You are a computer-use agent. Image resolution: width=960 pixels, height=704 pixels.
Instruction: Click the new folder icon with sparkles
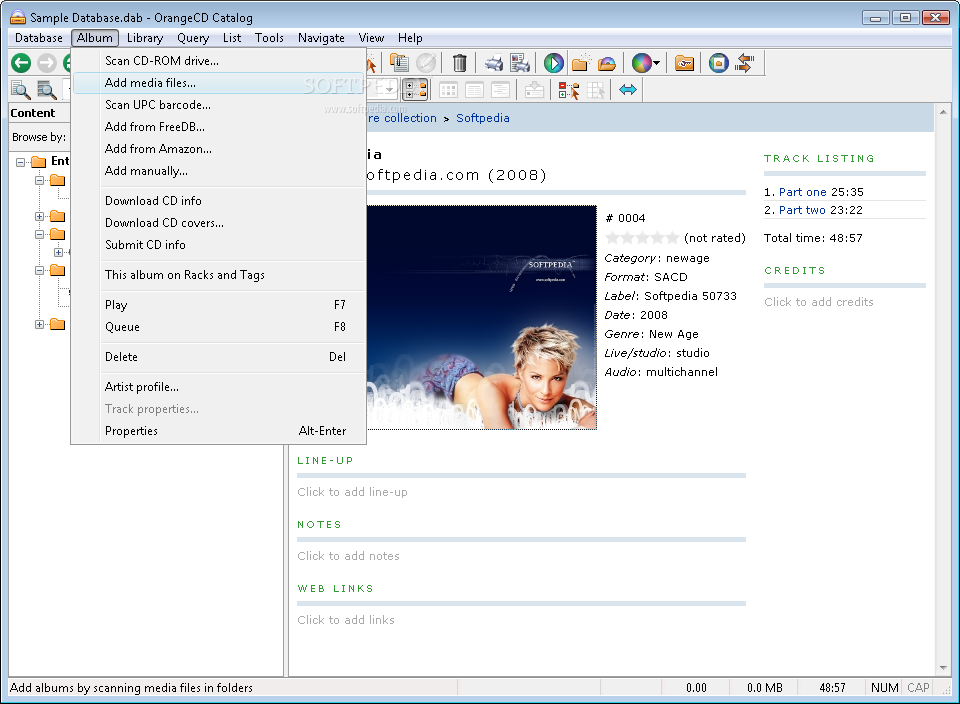(x=580, y=63)
